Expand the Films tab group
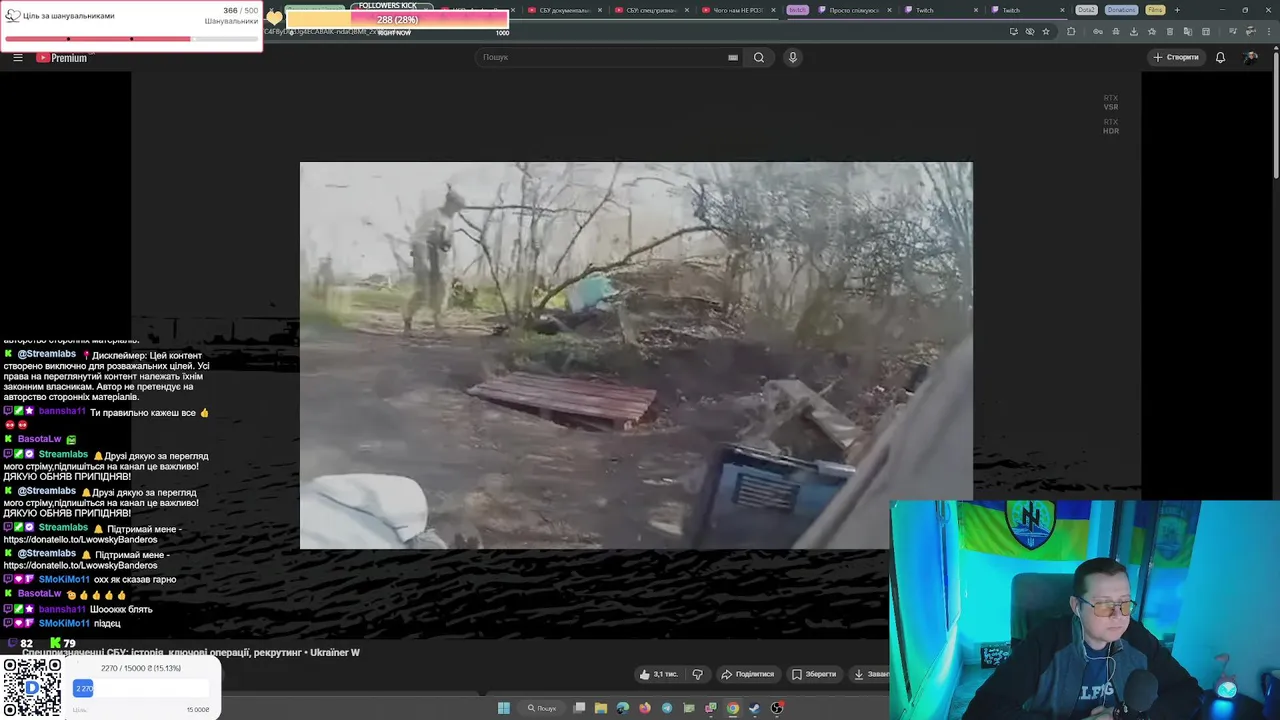The image size is (1280, 720). 1155,10
